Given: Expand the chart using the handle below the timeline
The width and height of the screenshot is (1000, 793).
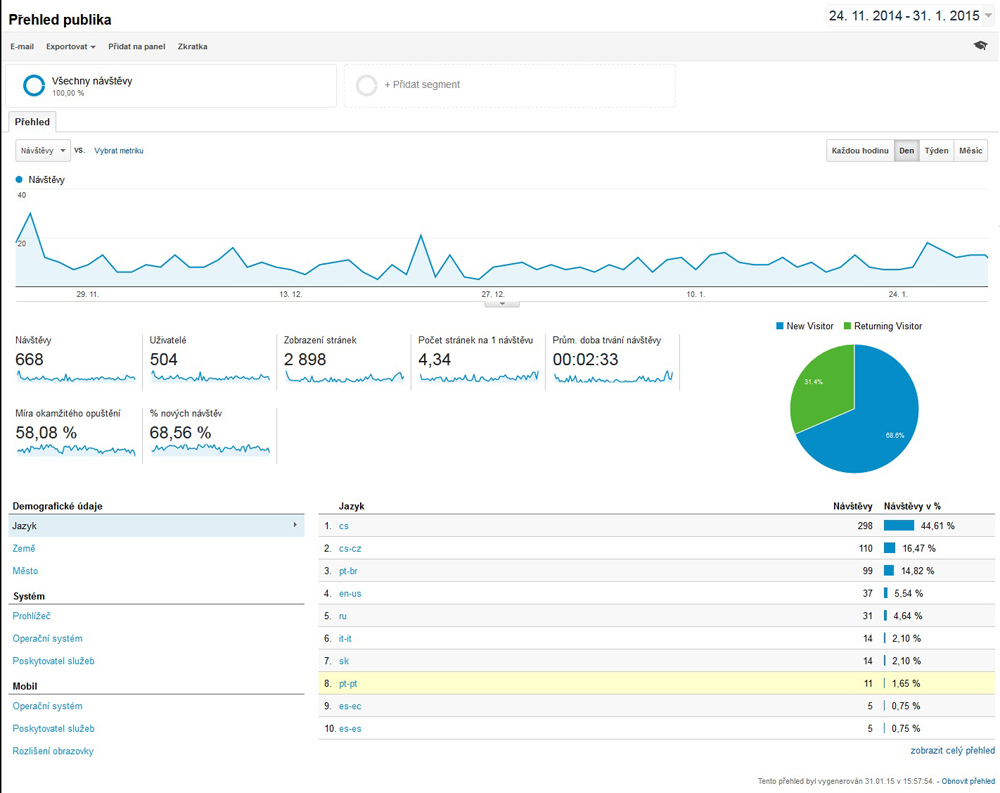Looking at the screenshot, I should click(x=501, y=303).
